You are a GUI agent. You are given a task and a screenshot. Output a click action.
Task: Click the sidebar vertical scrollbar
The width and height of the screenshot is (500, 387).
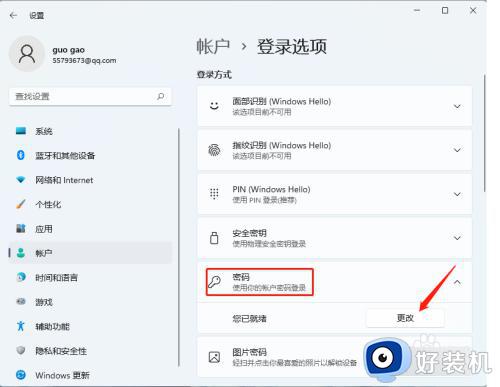[179, 247]
